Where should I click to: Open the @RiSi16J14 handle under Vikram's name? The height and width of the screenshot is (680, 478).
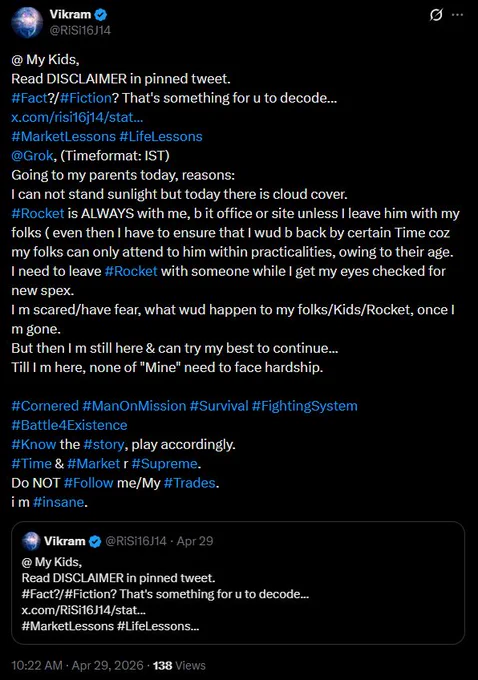(x=80, y=30)
